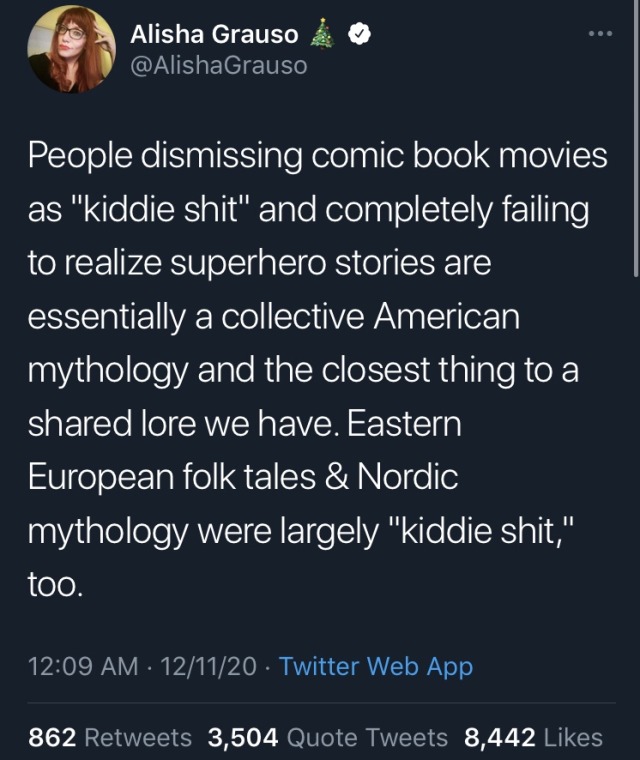640x760 pixels.
Task: Click the verified checkmark badge
Action: pos(359,34)
